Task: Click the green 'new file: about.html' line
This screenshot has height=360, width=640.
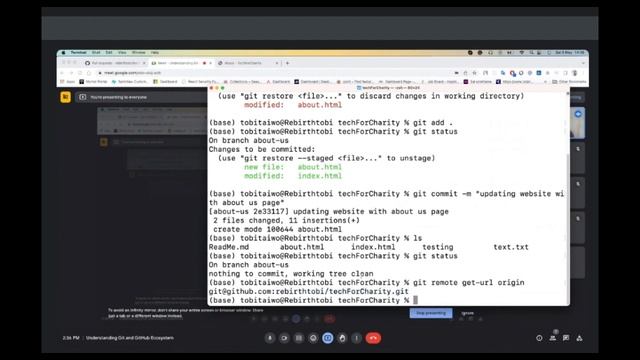Action: click(293, 167)
